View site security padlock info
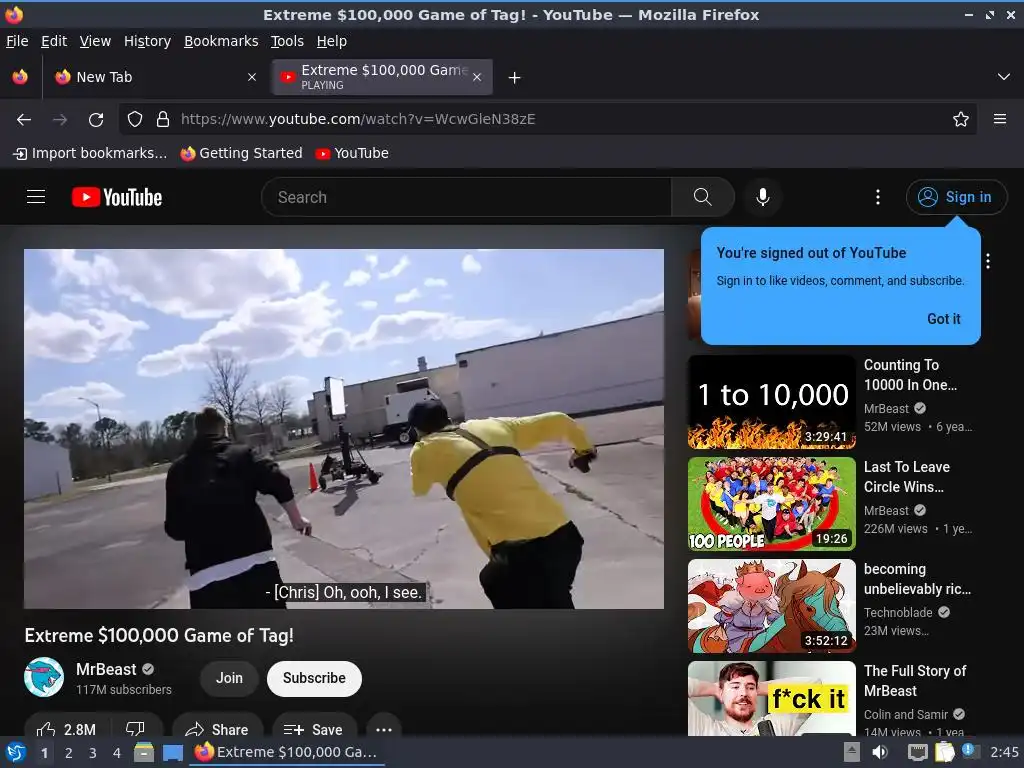1024x768 pixels. [163, 119]
